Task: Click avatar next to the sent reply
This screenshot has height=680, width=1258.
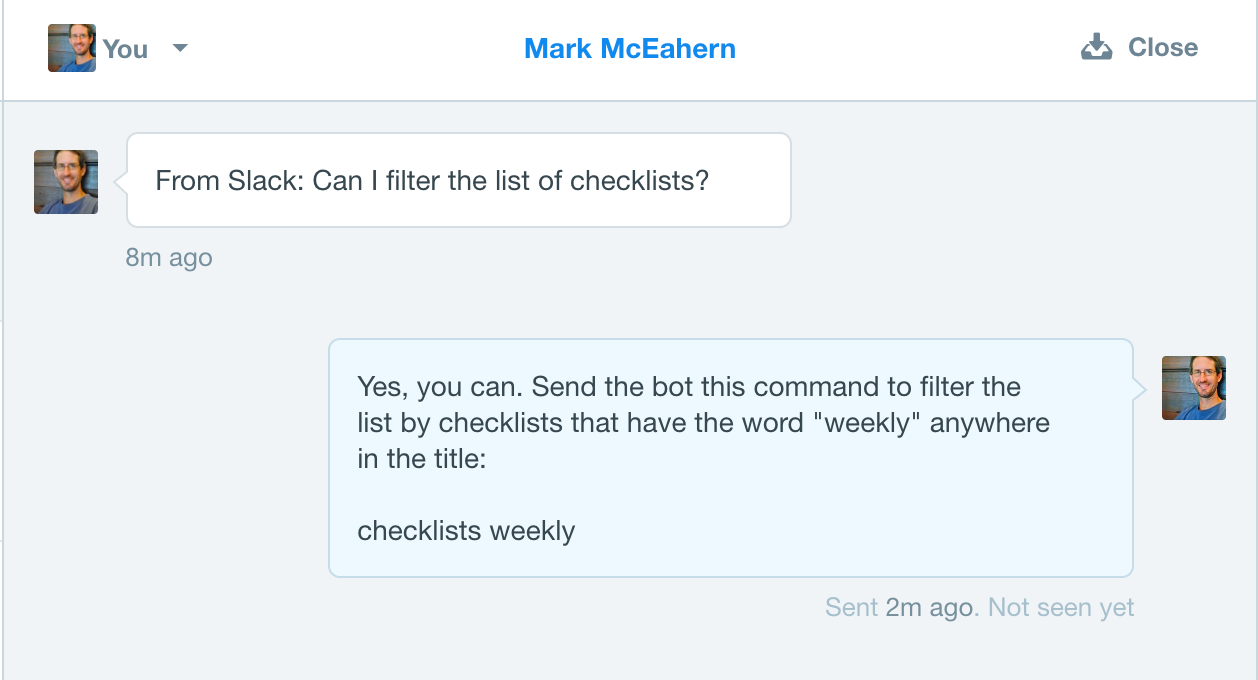Action: click(1194, 388)
